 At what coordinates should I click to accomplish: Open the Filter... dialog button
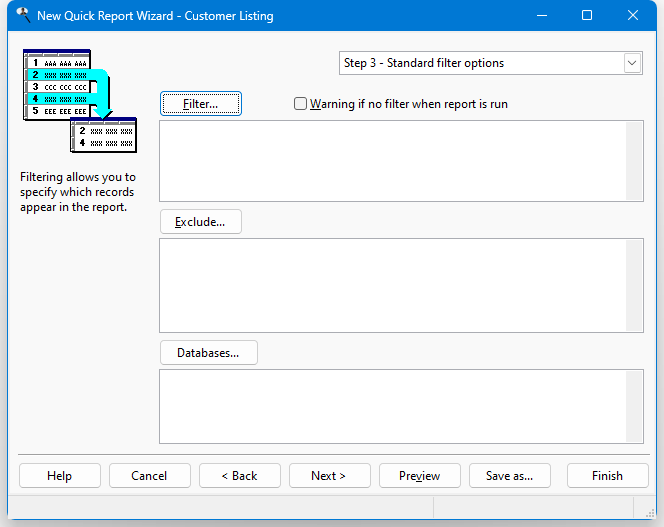(201, 104)
